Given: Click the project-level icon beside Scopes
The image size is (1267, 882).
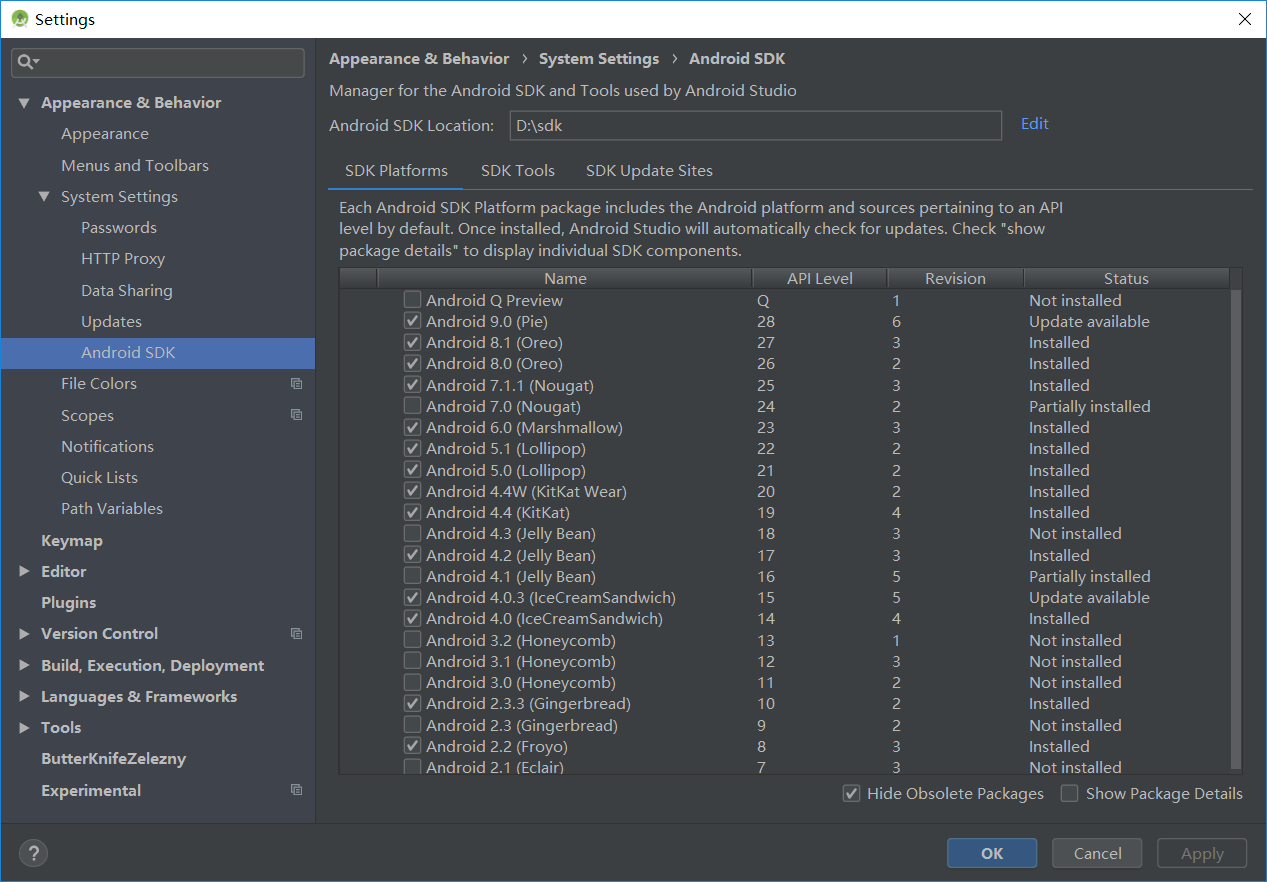Looking at the screenshot, I should (296, 415).
